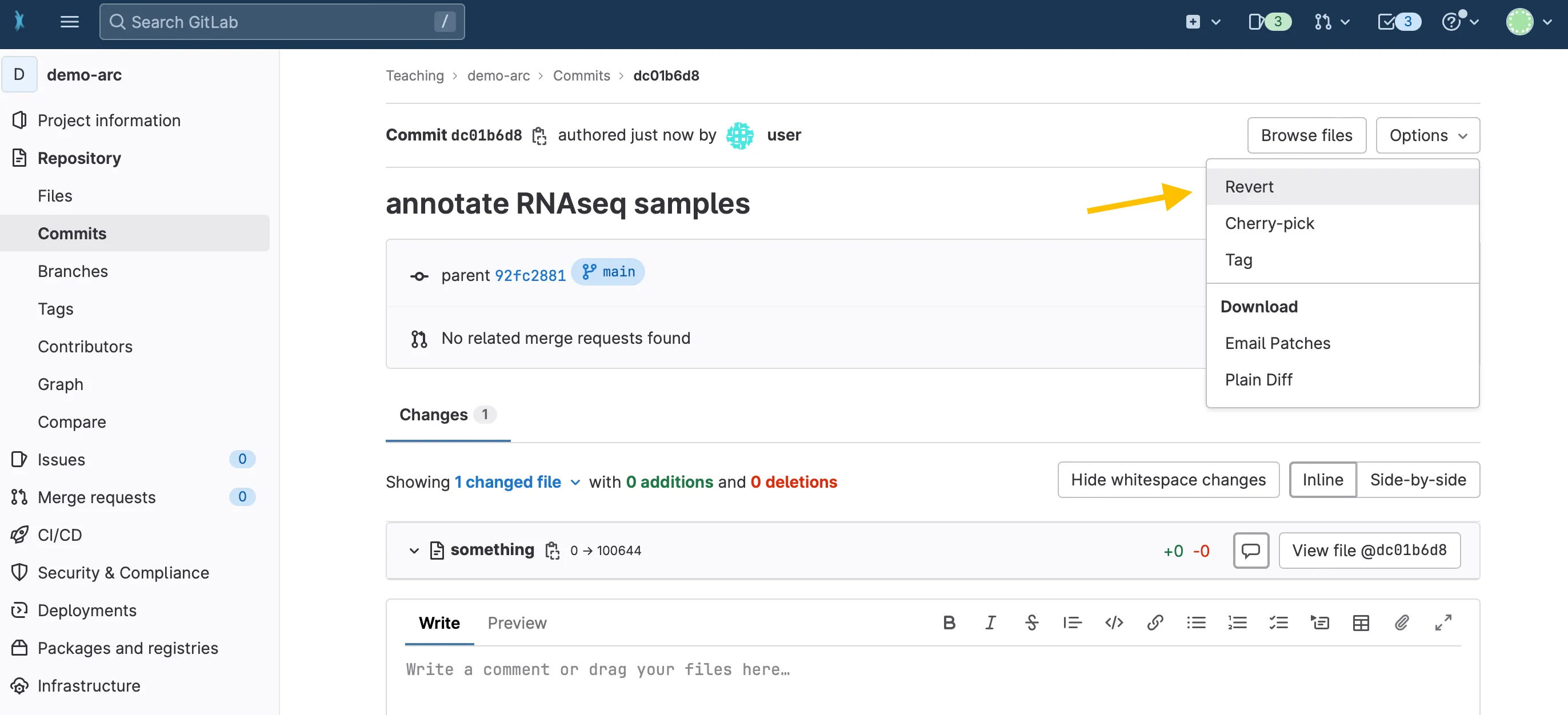Collapse the Options dropdown

[x=1427, y=135]
